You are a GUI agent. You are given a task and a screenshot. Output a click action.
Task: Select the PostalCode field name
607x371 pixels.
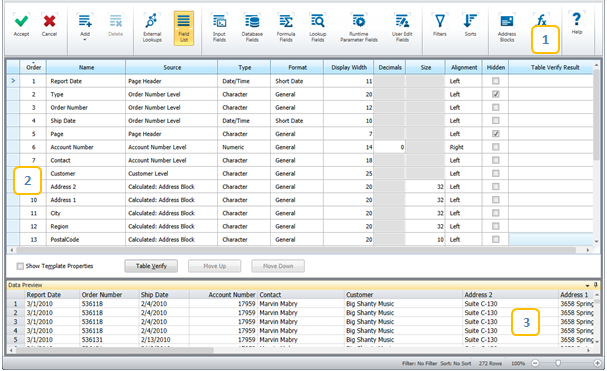[x=65, y=239]
